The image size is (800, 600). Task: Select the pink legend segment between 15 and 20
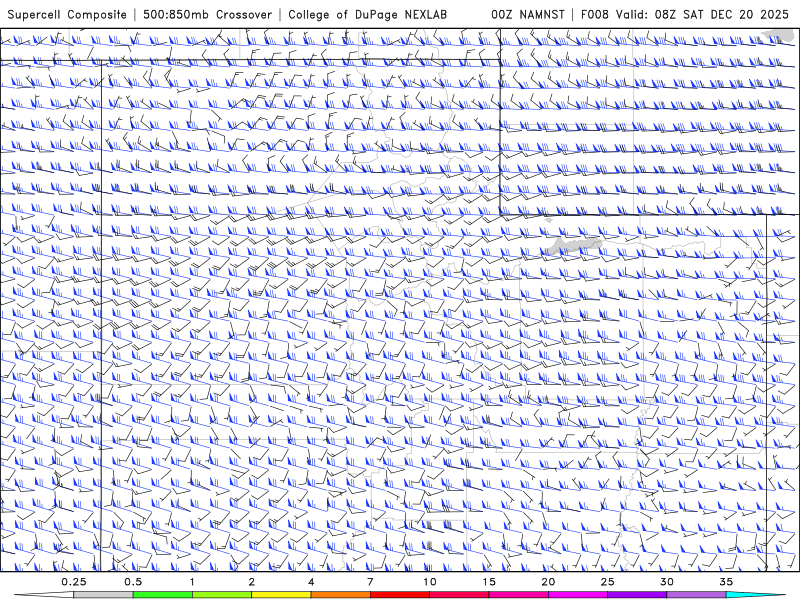[x=518, y=595]
